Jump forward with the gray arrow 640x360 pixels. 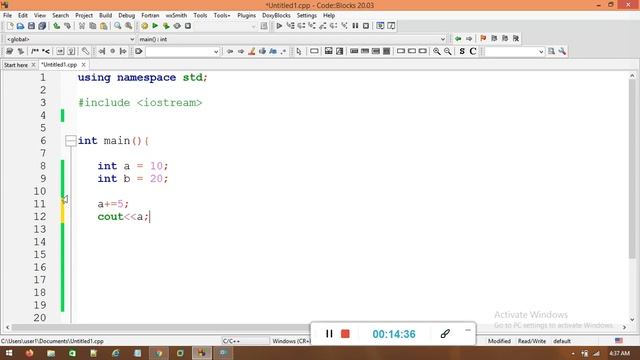(x=469, y=39)
